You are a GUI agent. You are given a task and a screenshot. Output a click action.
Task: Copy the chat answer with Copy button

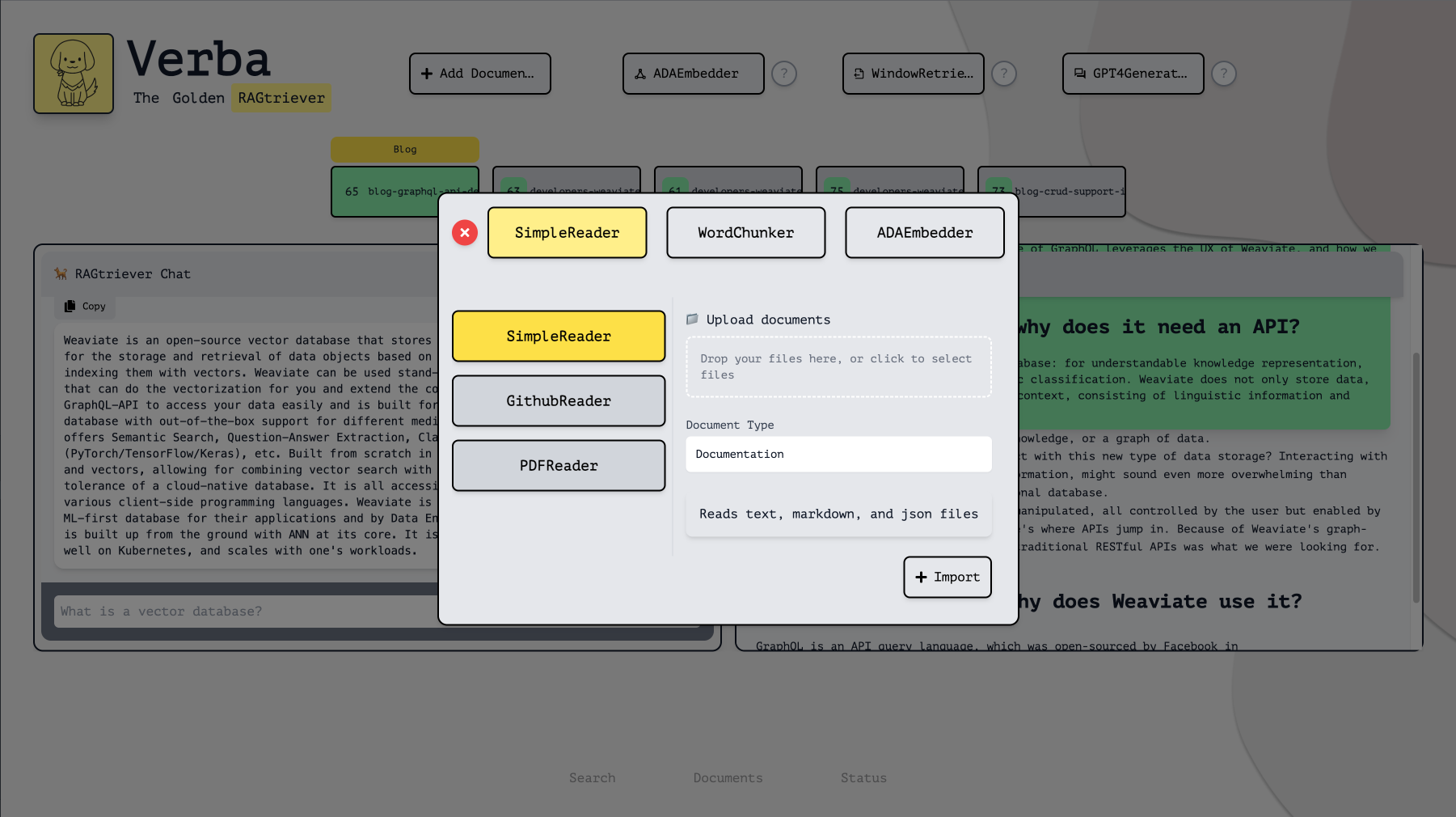[86, 307]
